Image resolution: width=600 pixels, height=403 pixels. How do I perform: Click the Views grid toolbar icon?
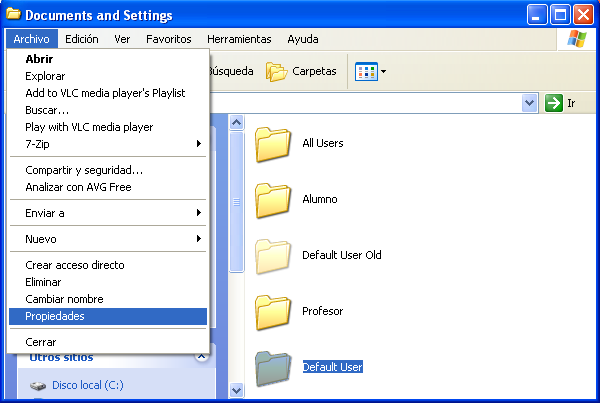coord(366,72)
